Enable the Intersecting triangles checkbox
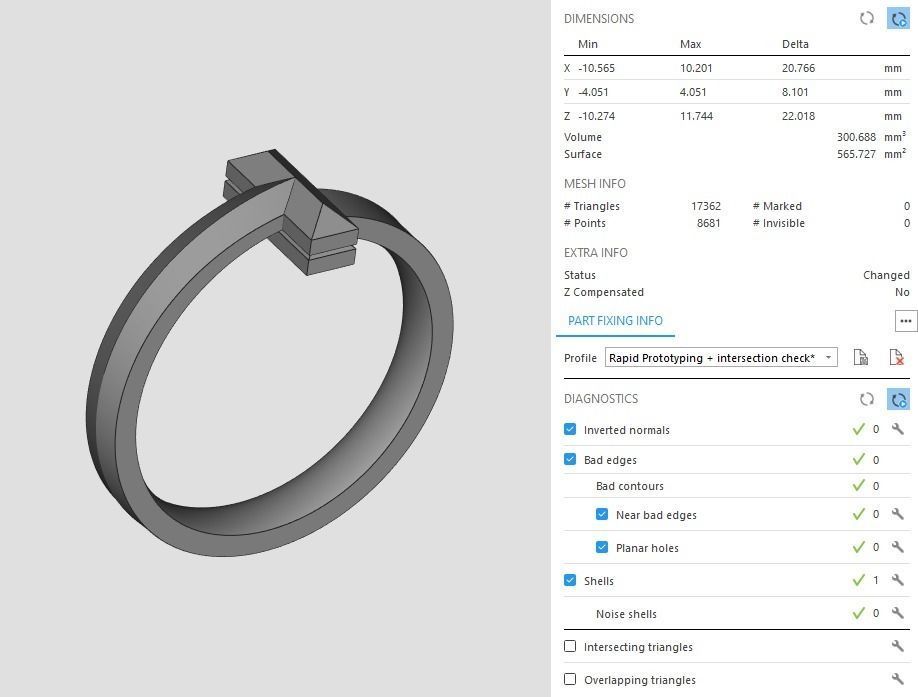 570,646
